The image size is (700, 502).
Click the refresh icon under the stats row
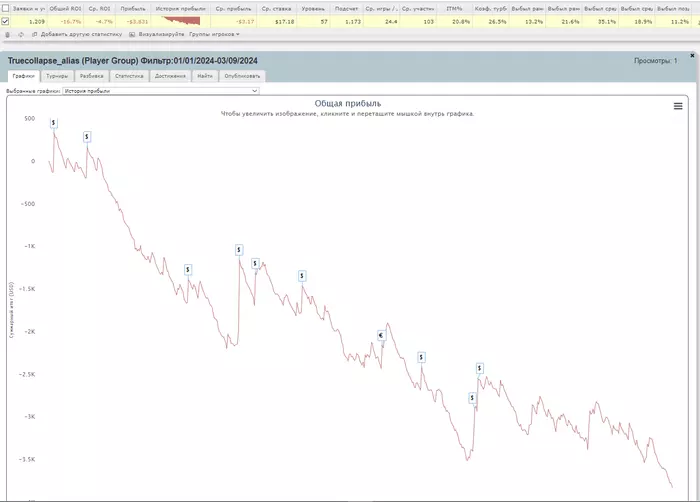click(21, 34)
